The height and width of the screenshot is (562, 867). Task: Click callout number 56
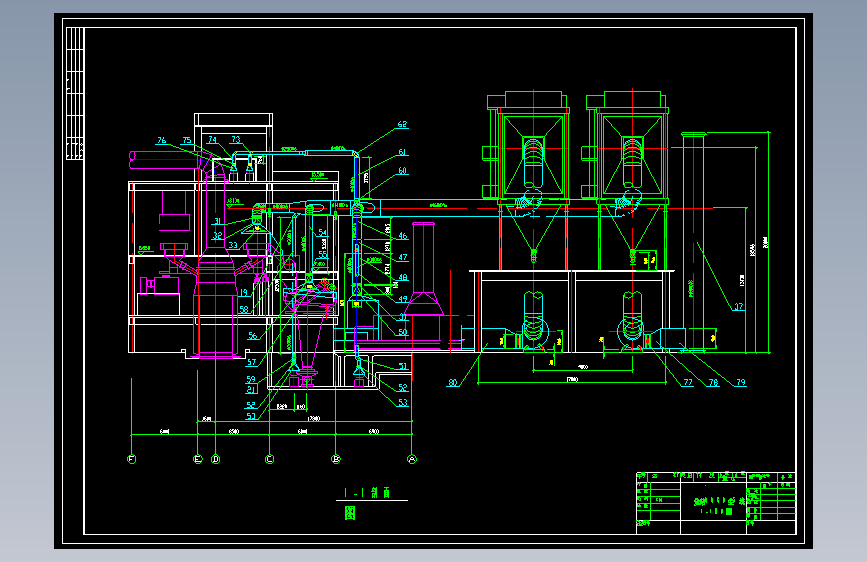coord(252,336)
